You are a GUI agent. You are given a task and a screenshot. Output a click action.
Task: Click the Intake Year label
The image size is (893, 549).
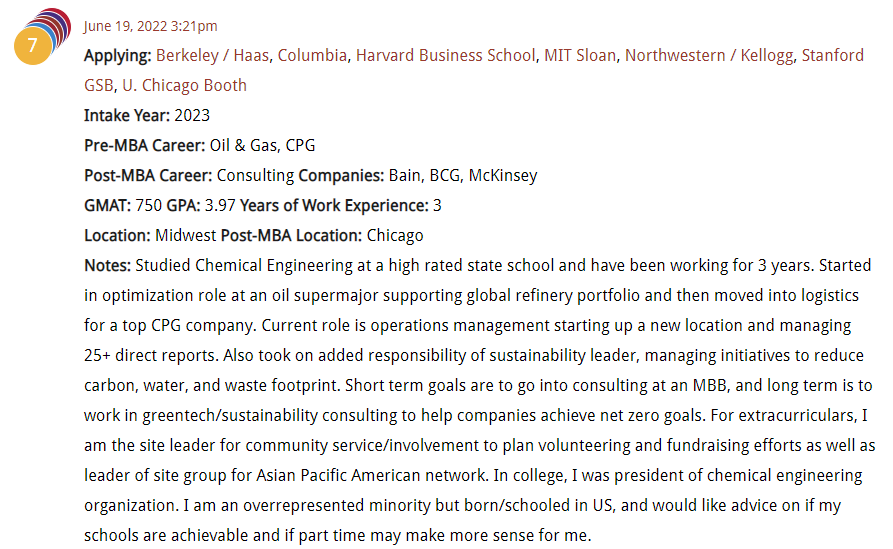pyautogui.click(x=126, y=116)
